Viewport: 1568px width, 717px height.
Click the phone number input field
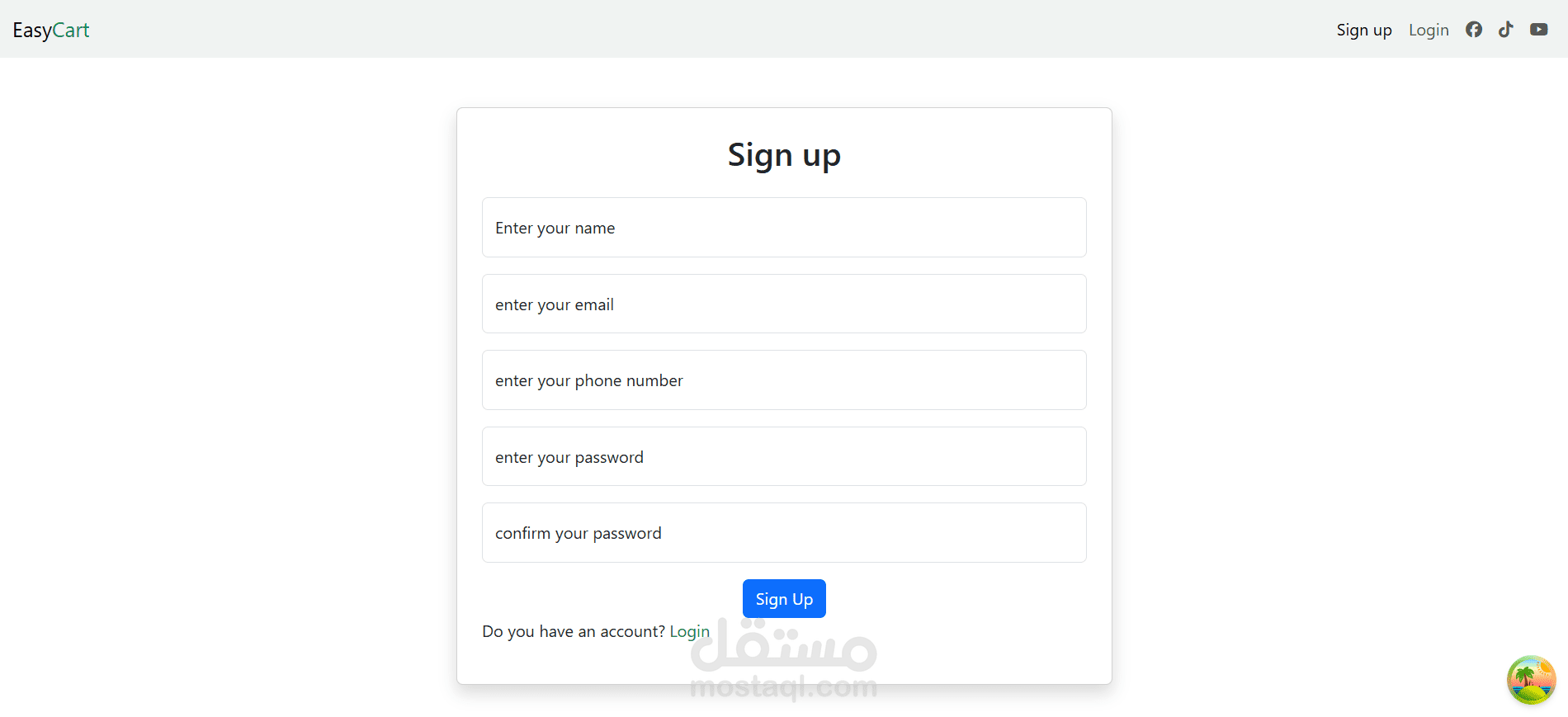pos(783,380)
